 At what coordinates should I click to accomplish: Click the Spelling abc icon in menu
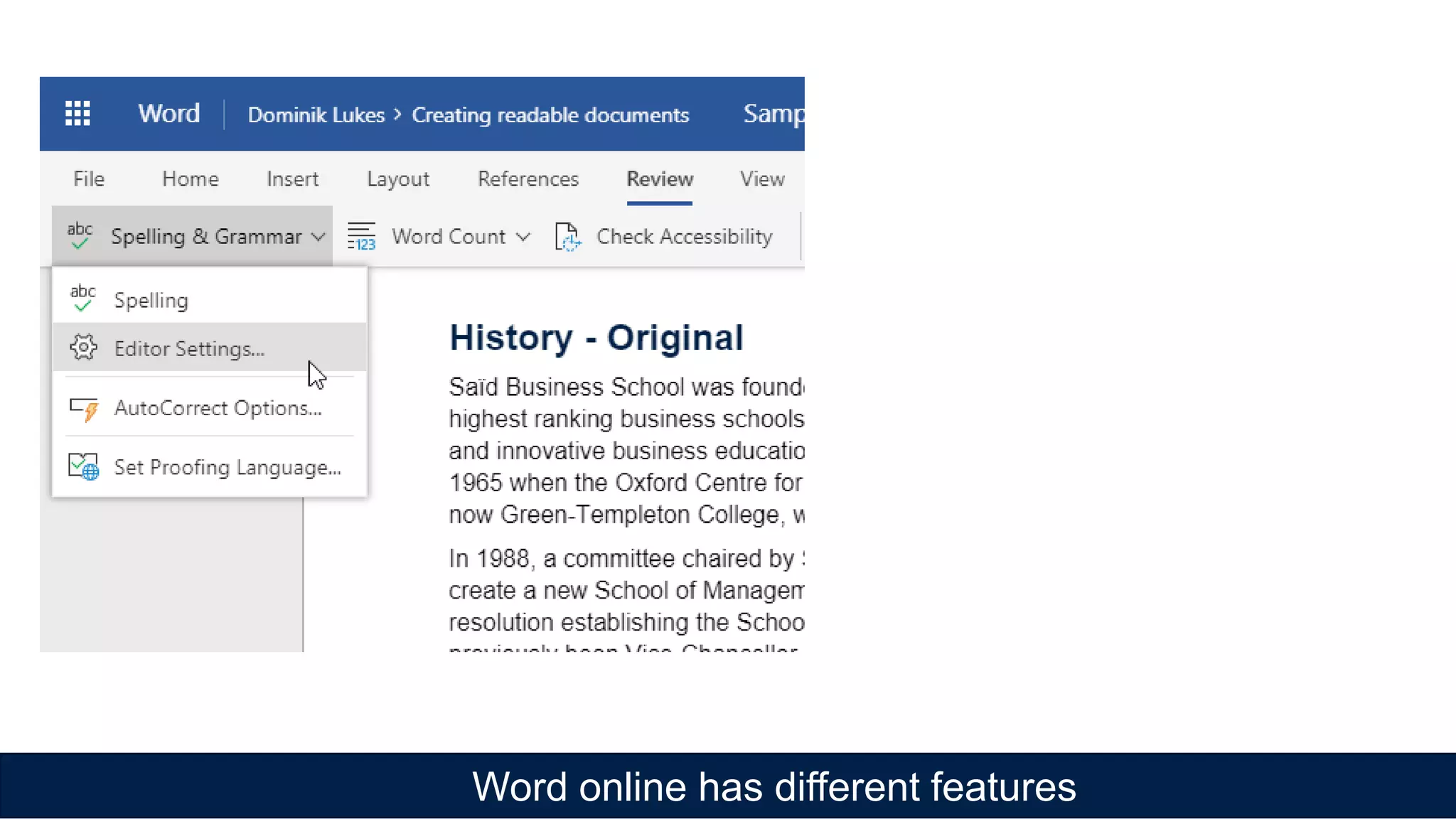click(82, 299)
